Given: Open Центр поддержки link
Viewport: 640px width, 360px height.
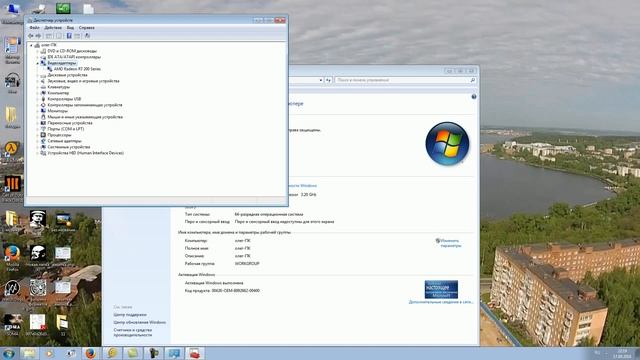Looking at the screenshot, I should tap(130, 315).
